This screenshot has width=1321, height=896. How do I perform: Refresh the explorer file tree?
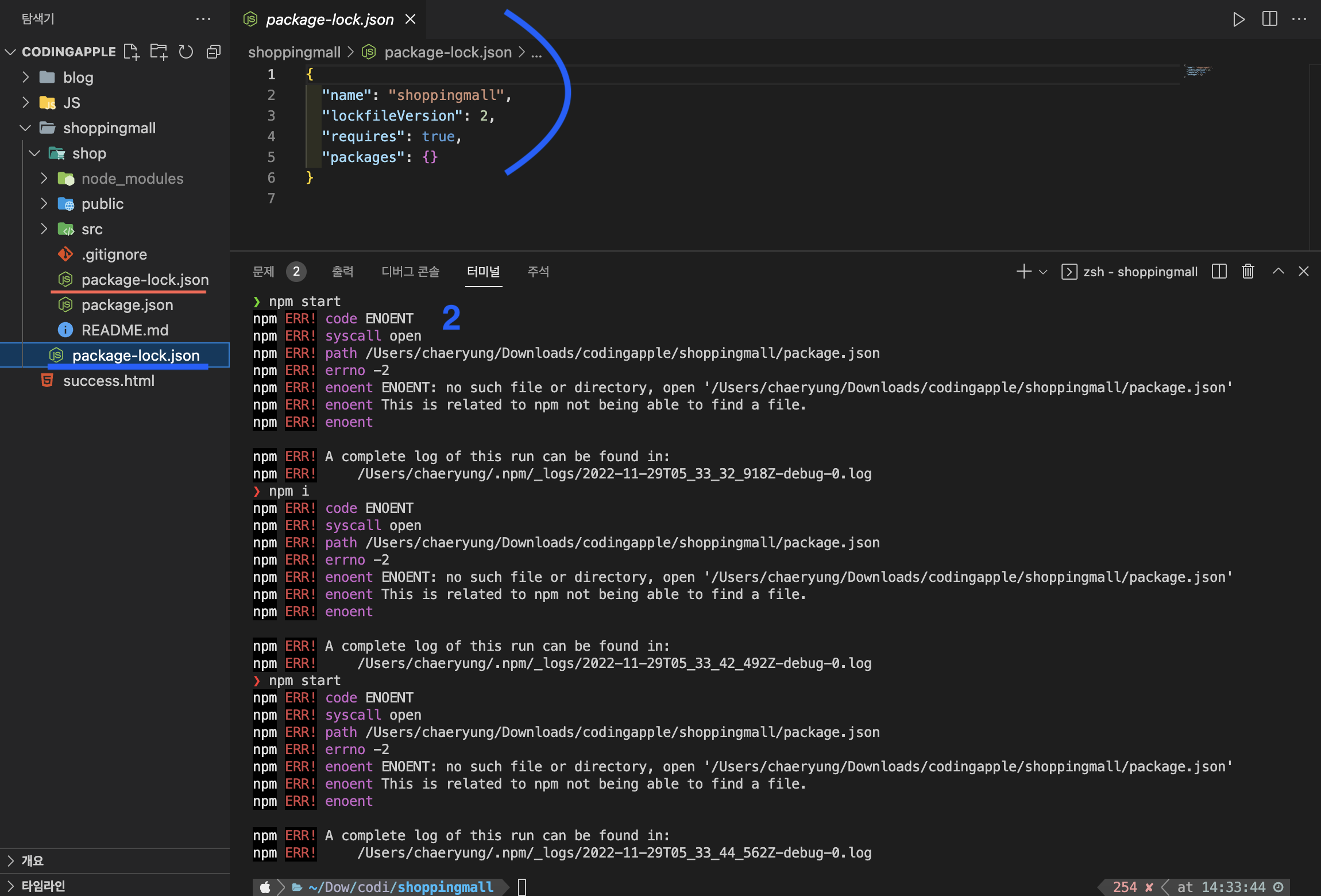[186, 52]
